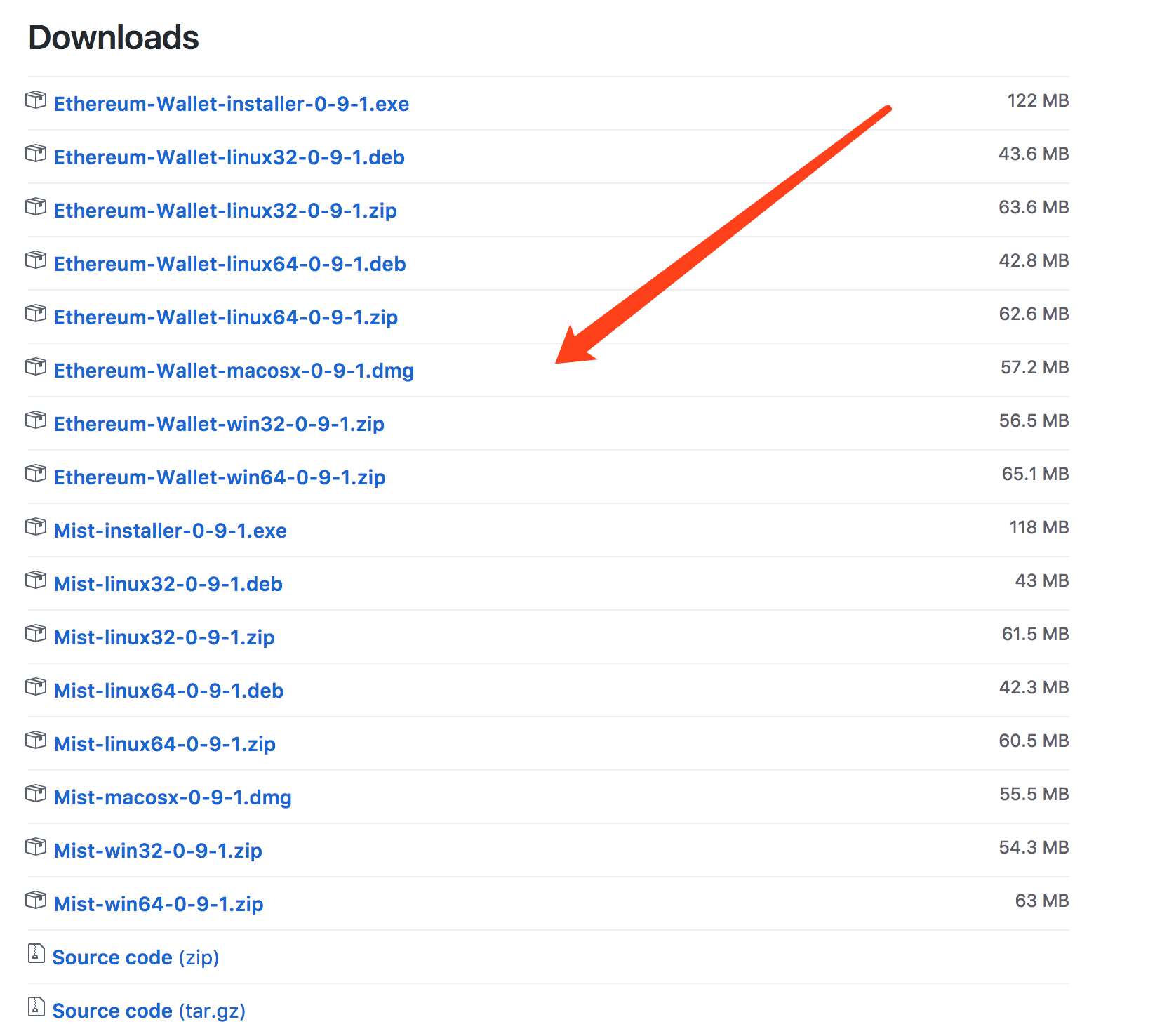Click package icon beside Ethereum-Wallet-macosx-0-9-1.dmg
1162x1036 pixels.
(36, 366)
